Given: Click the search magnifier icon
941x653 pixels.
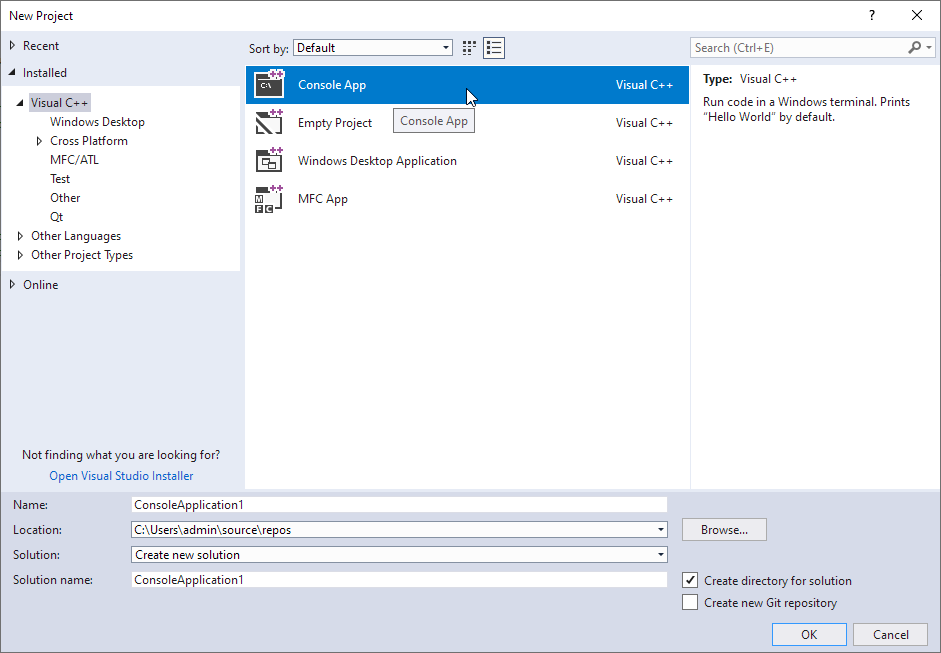Looking at the screenshot, I should [914, 47].
